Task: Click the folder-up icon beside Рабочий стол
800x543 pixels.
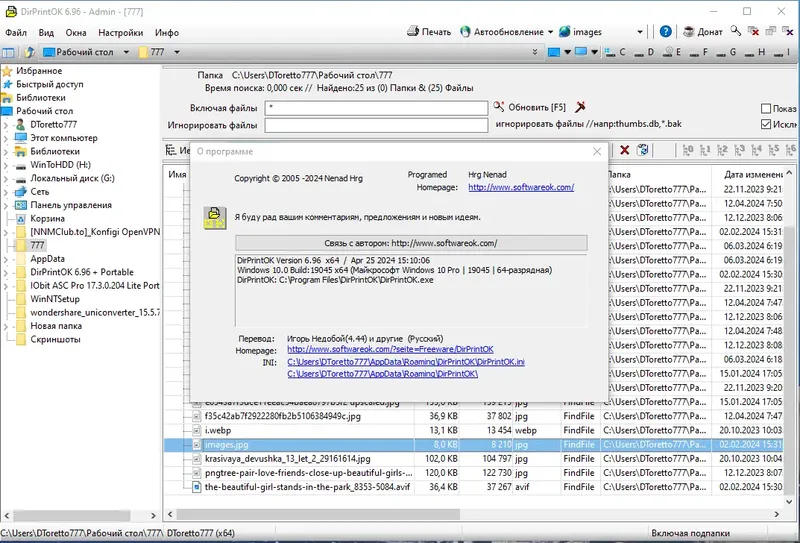Action: pos(29,52)
